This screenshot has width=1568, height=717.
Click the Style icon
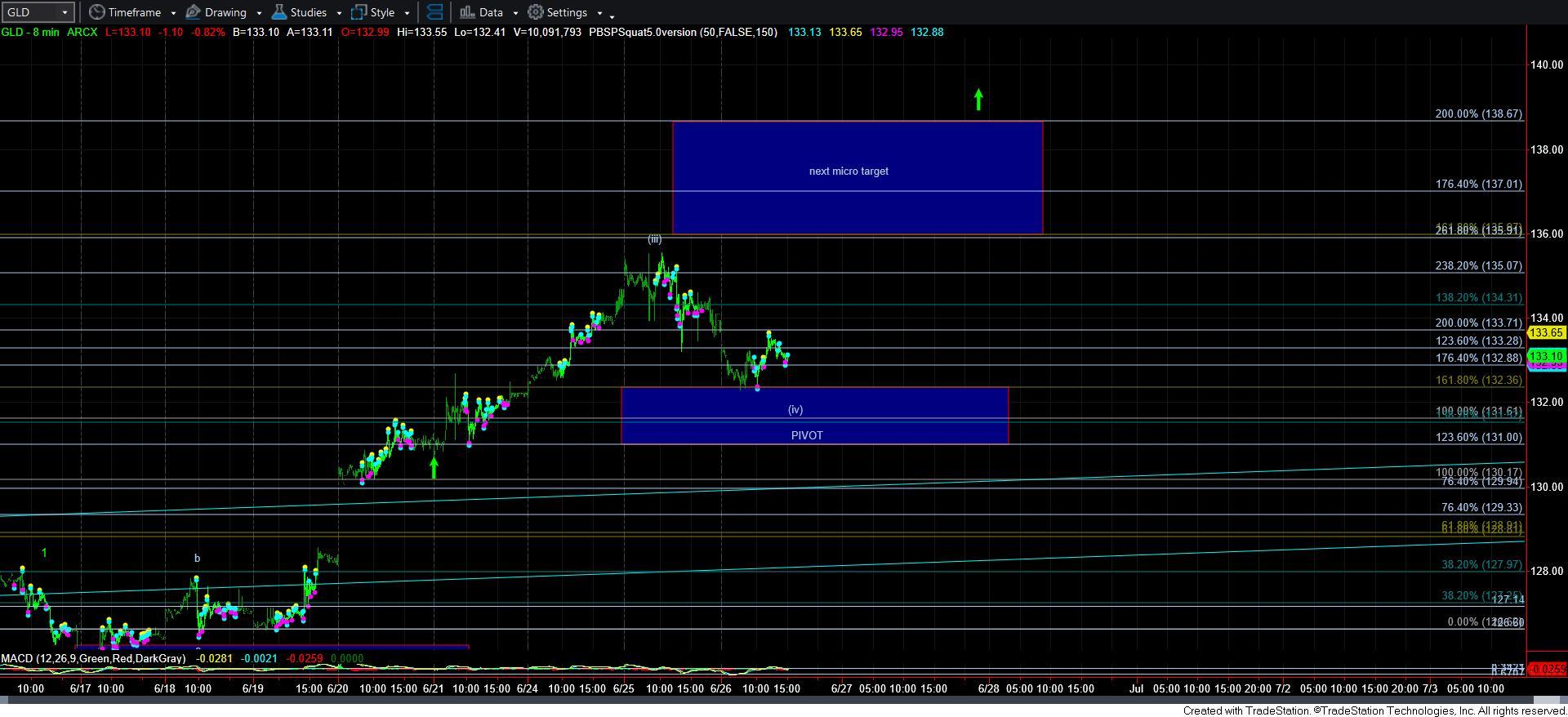pyautogui.click(x=359, y=12)
